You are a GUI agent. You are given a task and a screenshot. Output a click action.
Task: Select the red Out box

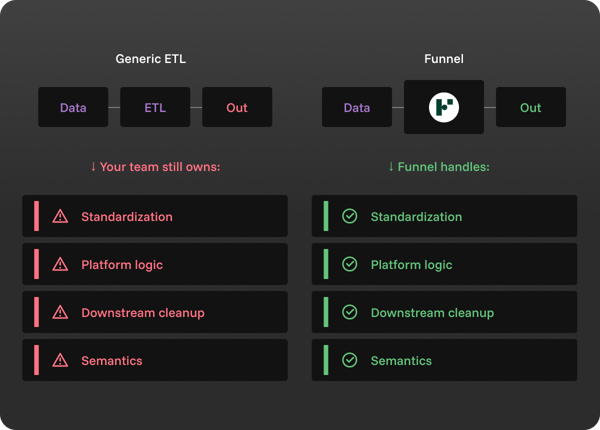(237, 107)
